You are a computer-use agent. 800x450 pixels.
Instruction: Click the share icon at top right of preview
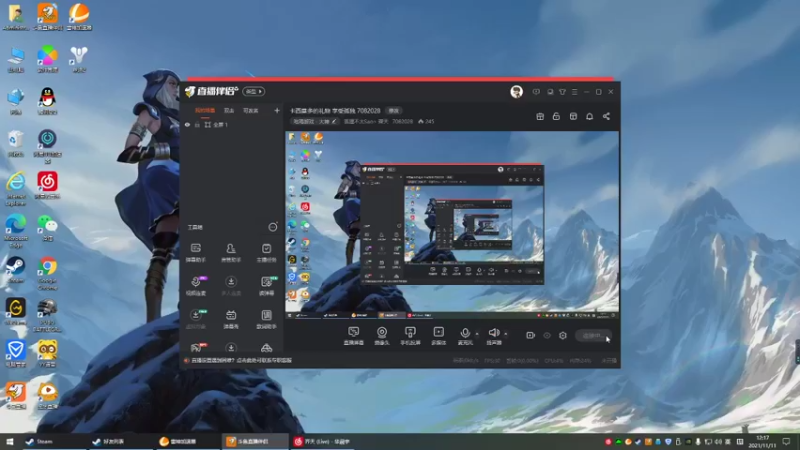pos(606,116)
